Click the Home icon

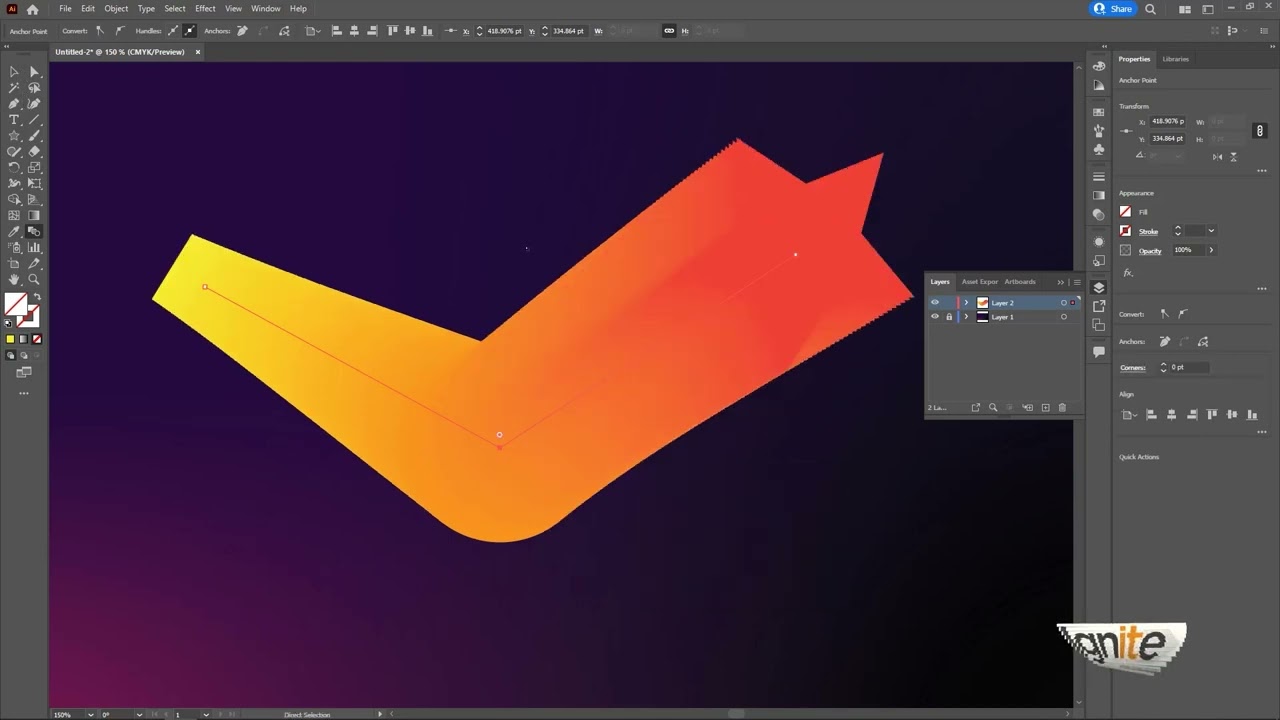click(32, 9)
